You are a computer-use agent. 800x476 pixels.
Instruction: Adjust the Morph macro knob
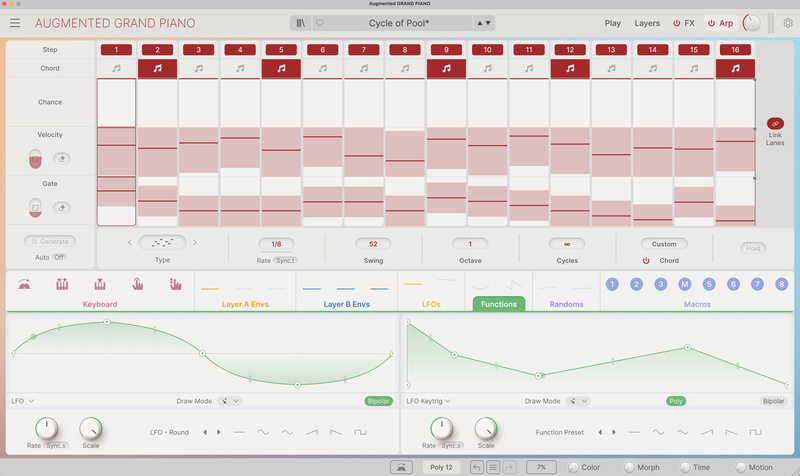tap(629, 467)
